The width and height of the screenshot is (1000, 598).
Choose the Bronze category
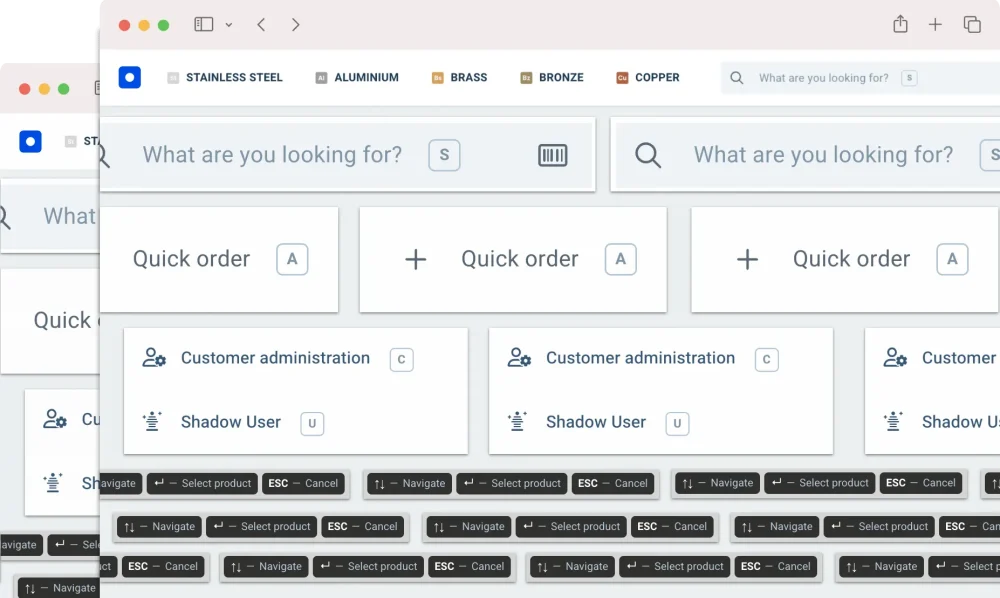pyautogui.click(x=552, y=77)
